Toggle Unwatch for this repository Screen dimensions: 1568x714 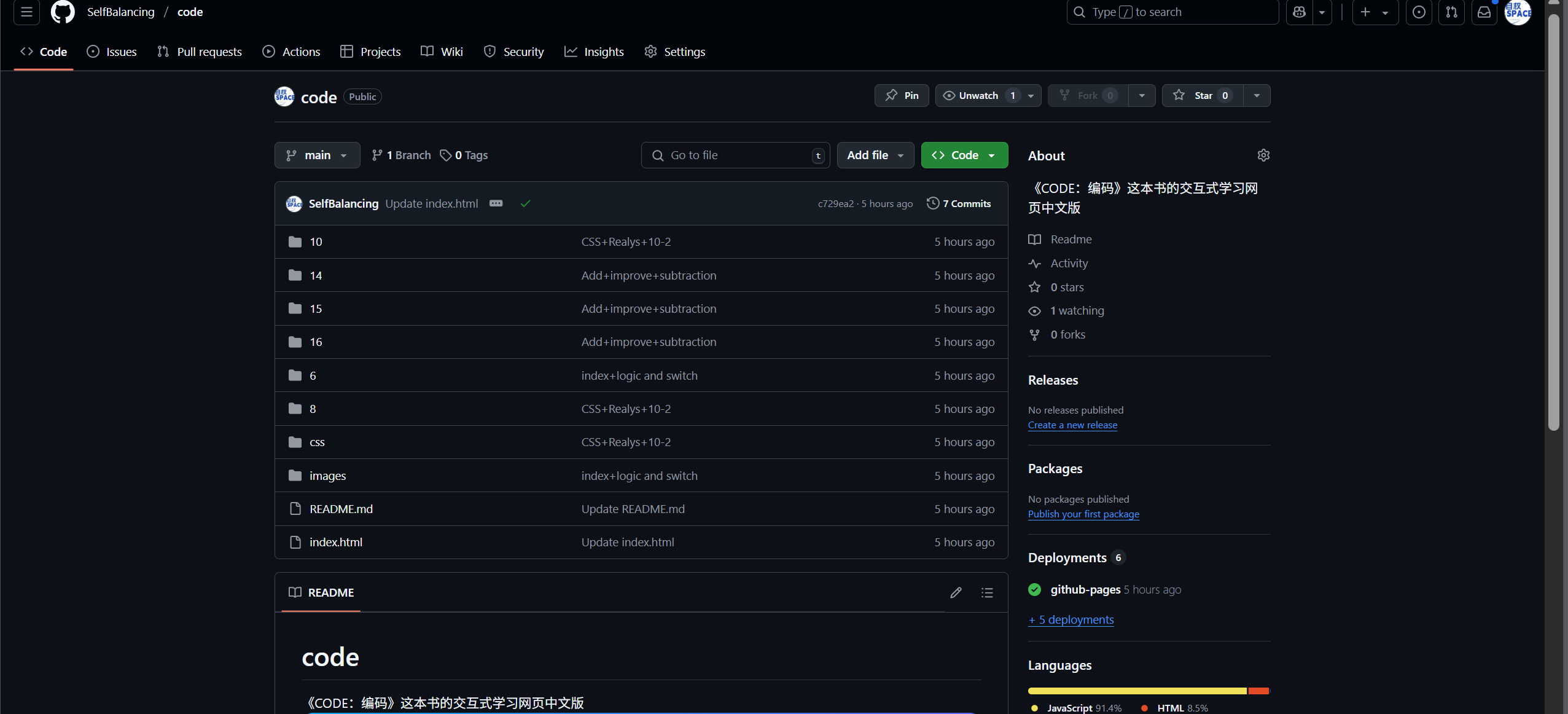click(978, 95)
